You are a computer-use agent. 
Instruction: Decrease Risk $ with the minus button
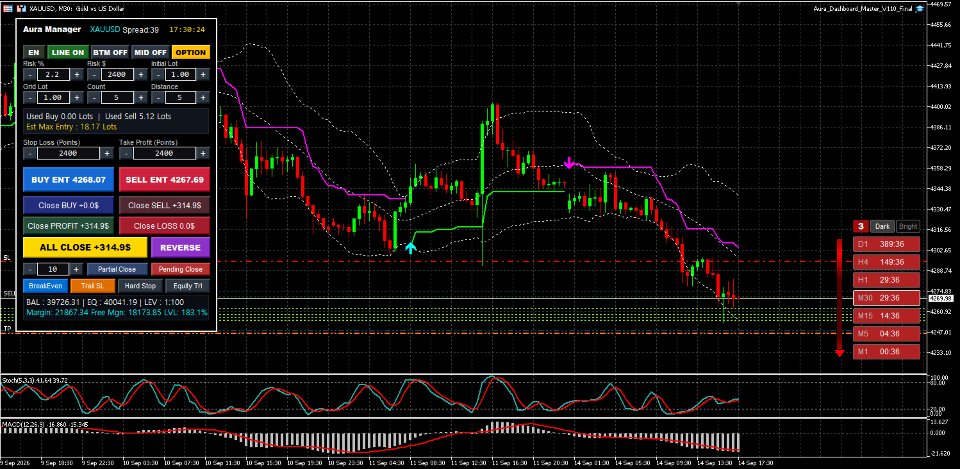pos(94,75)
